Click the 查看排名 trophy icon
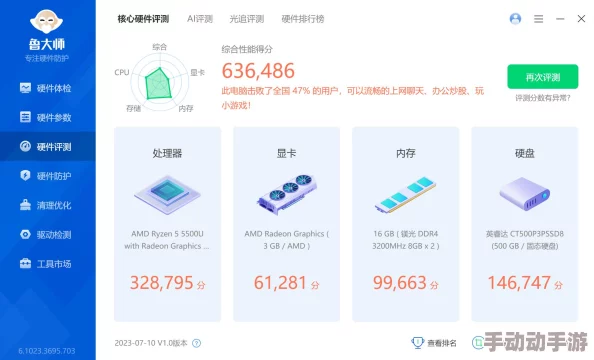The image size is (594, 360). coord(417,343)
